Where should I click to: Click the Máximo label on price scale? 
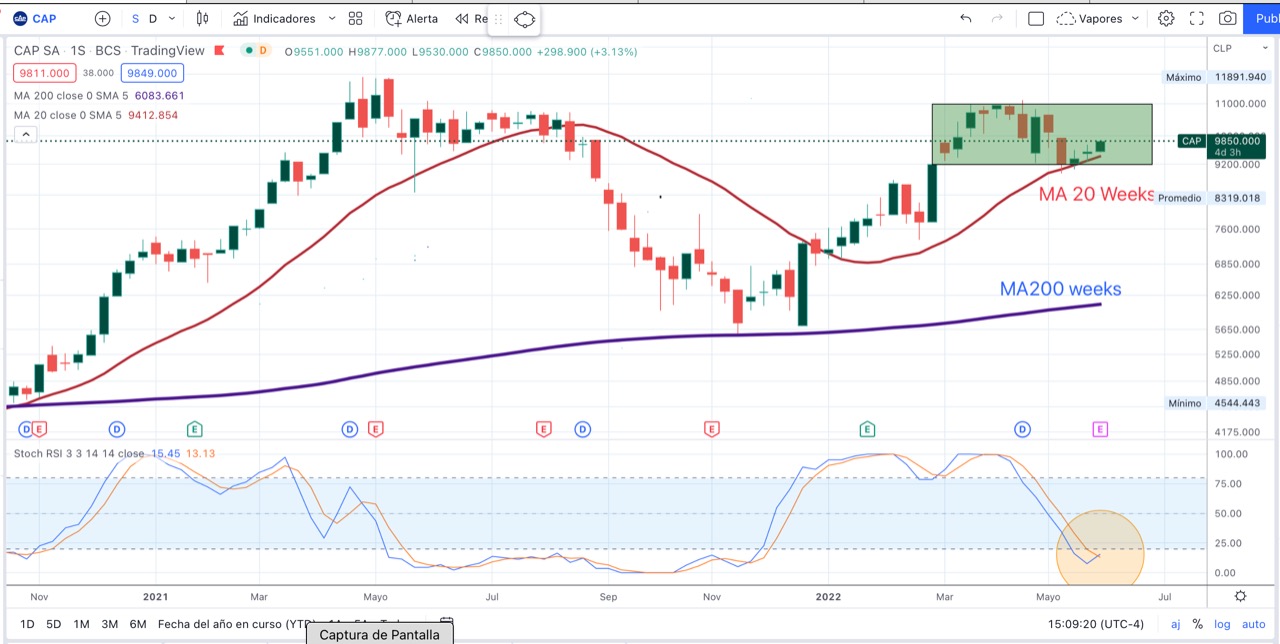(x=1183, y=77)
